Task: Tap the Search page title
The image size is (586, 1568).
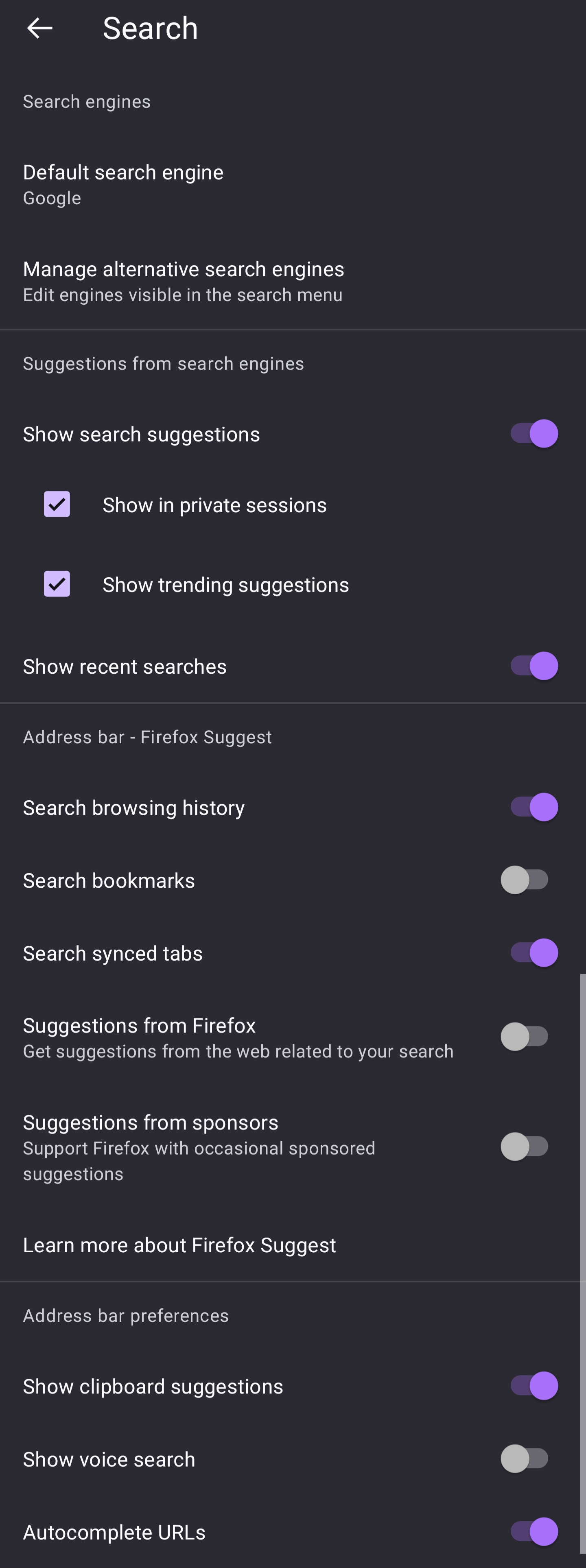Action: 151,28
